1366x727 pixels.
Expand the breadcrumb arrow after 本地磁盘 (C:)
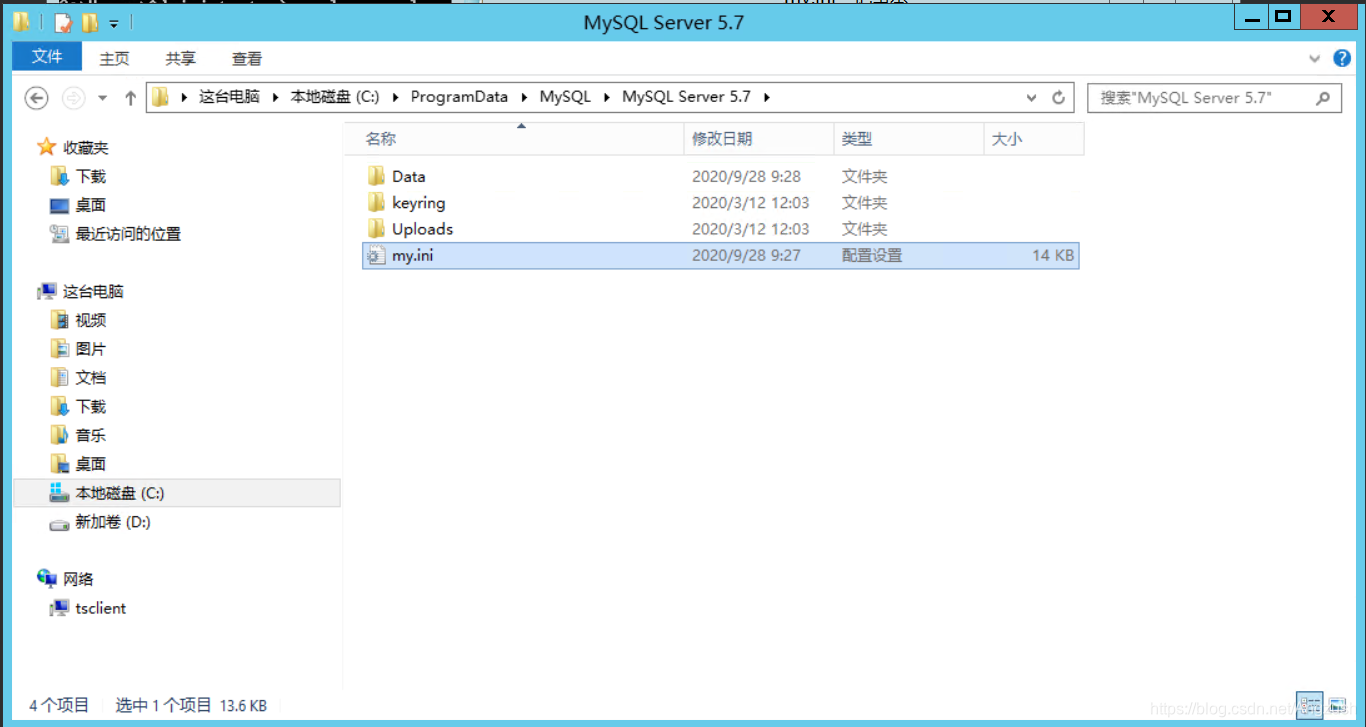[x=395, y=97]
